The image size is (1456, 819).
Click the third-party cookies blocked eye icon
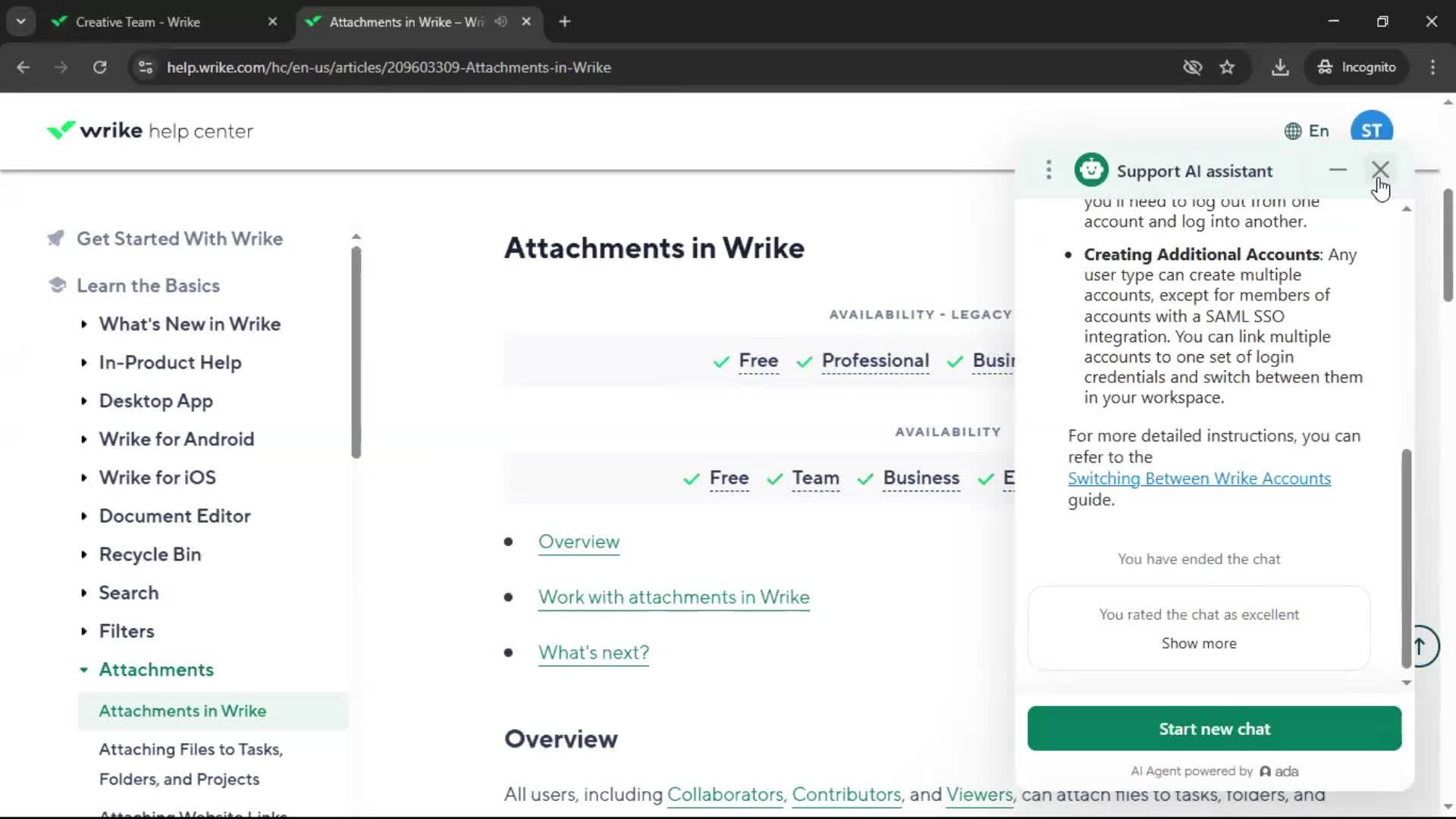1192,67
